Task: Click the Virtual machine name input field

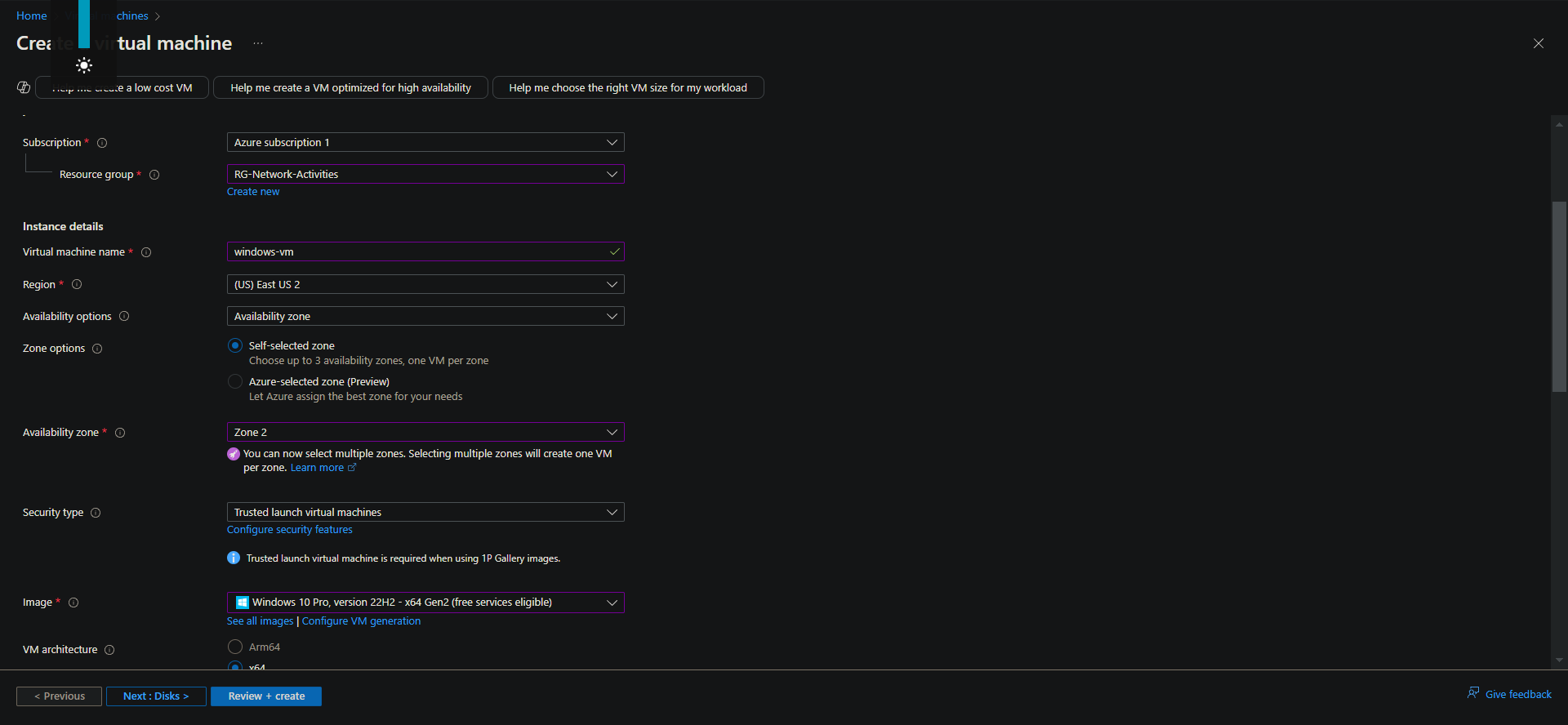Action: (425, 251)
